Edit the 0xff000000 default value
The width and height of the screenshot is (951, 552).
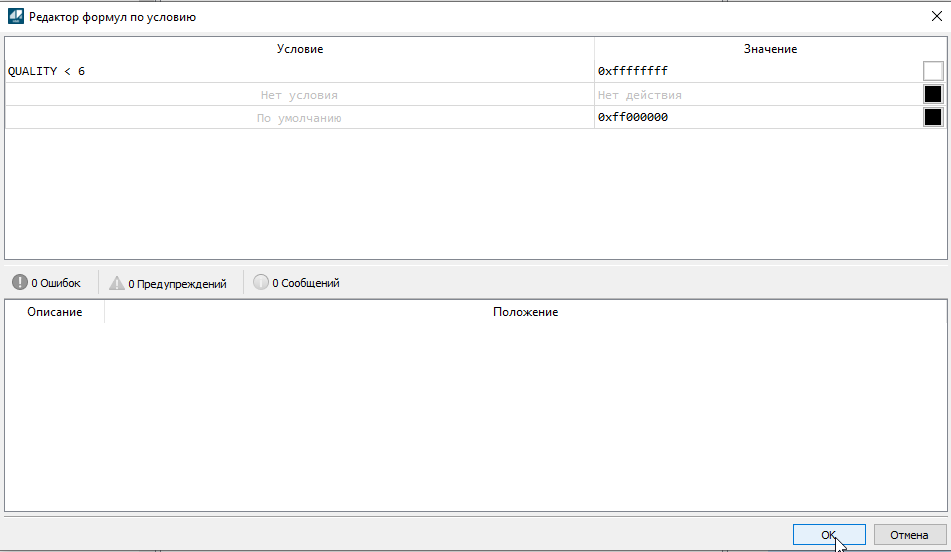point(756,117)
